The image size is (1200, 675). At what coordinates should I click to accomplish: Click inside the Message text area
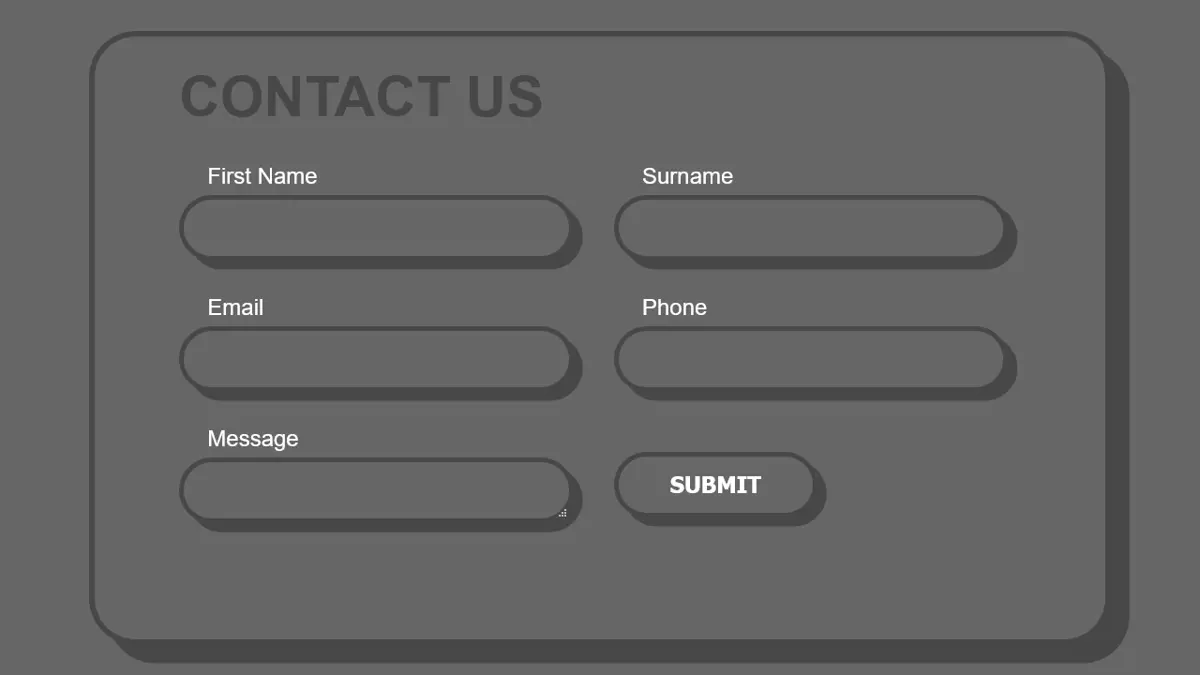(x=375, y=489)
